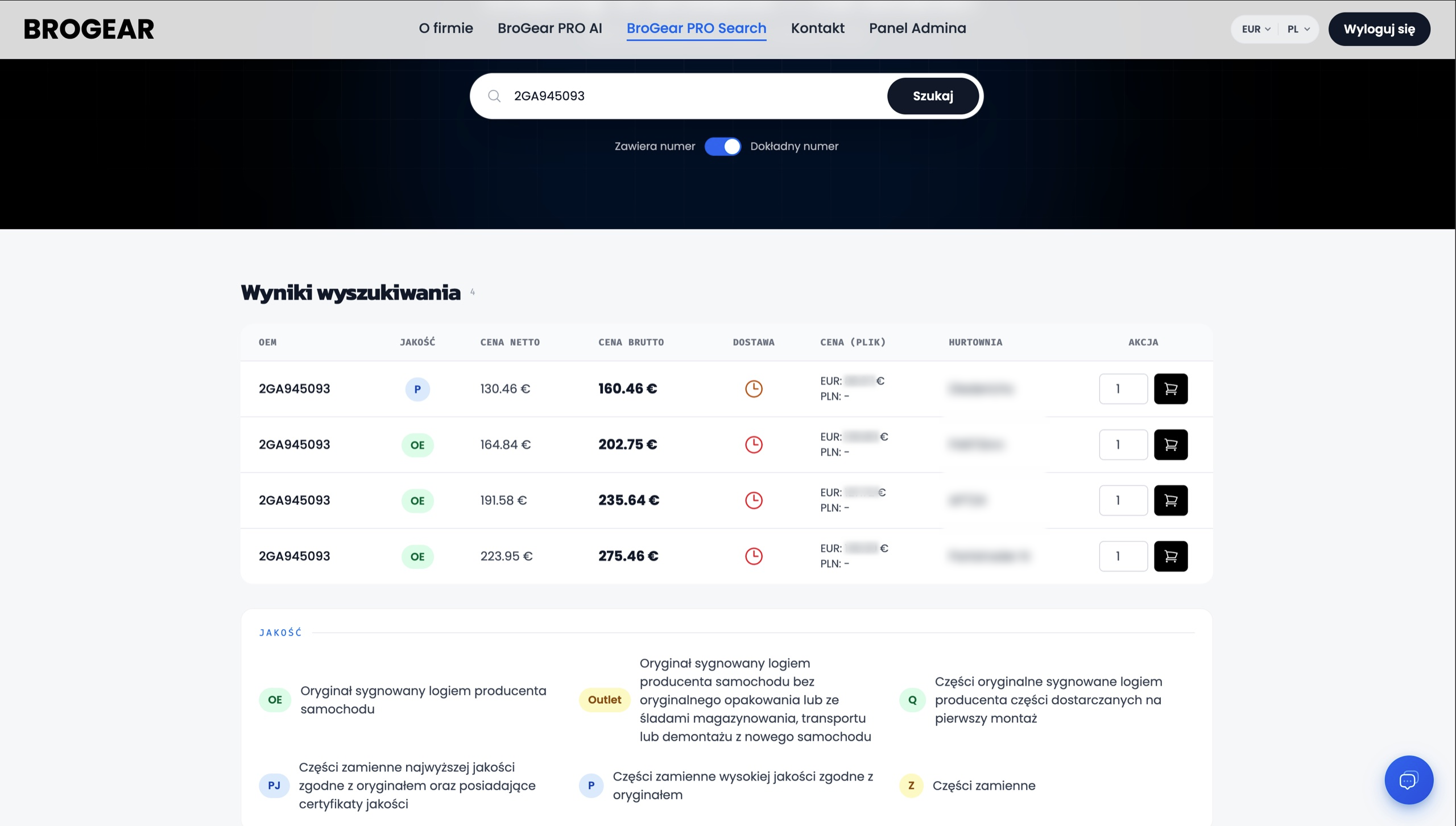Add the 275.46 € part to cart
The width and height of the screenshot is (1456, 826).
click(x=1170, y=556)
